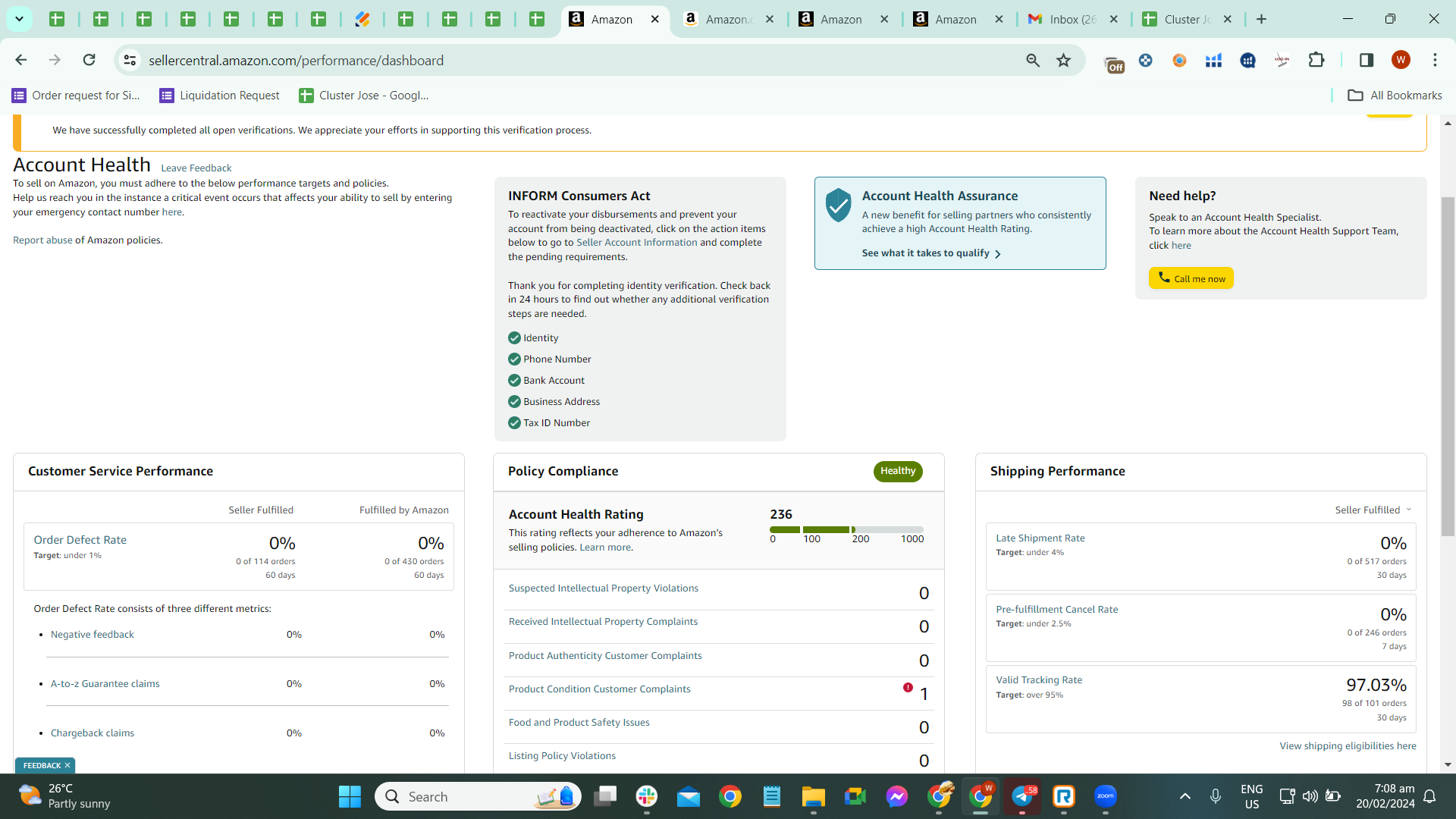Screen dimensions: 1456x819
Task: Open Product Condition Customer Complaints
Action: (x=600, y=689)
